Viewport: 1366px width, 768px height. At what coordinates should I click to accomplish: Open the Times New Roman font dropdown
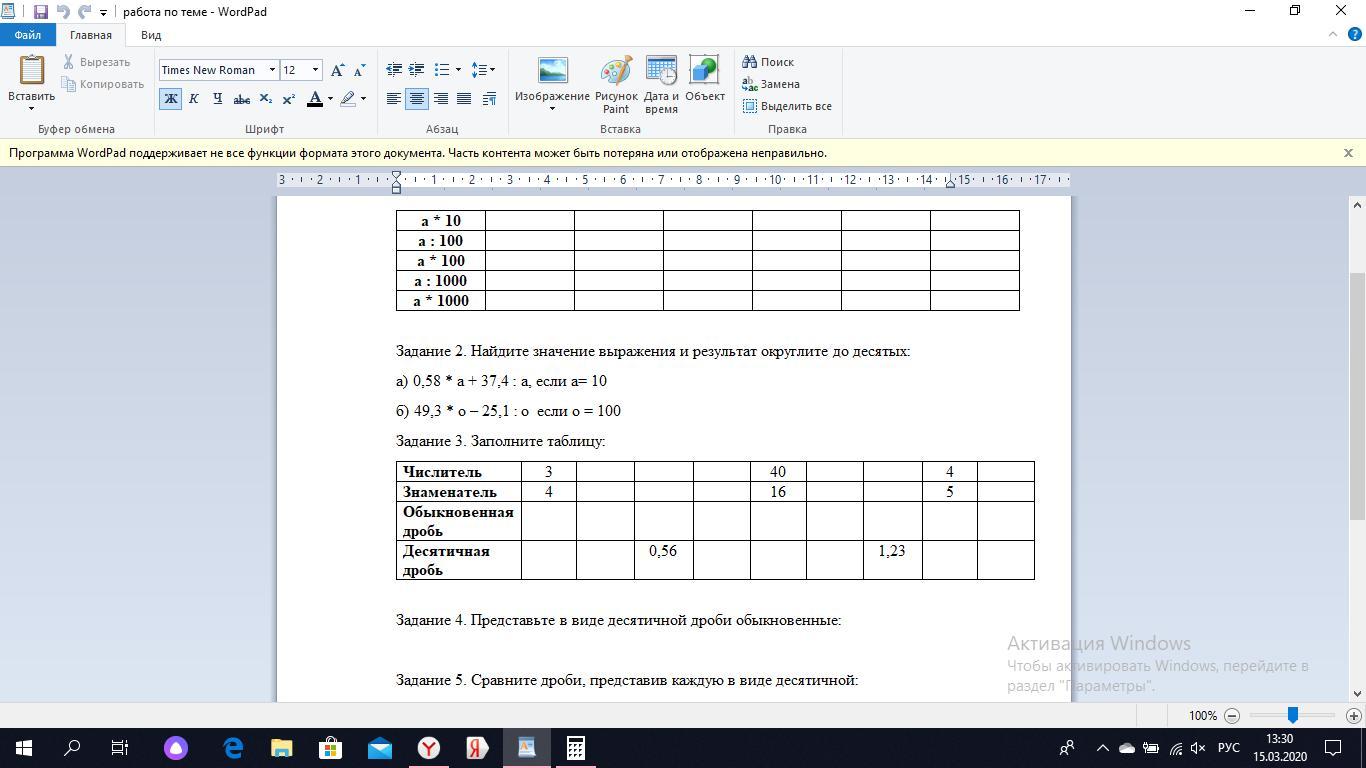pos(272,70)
